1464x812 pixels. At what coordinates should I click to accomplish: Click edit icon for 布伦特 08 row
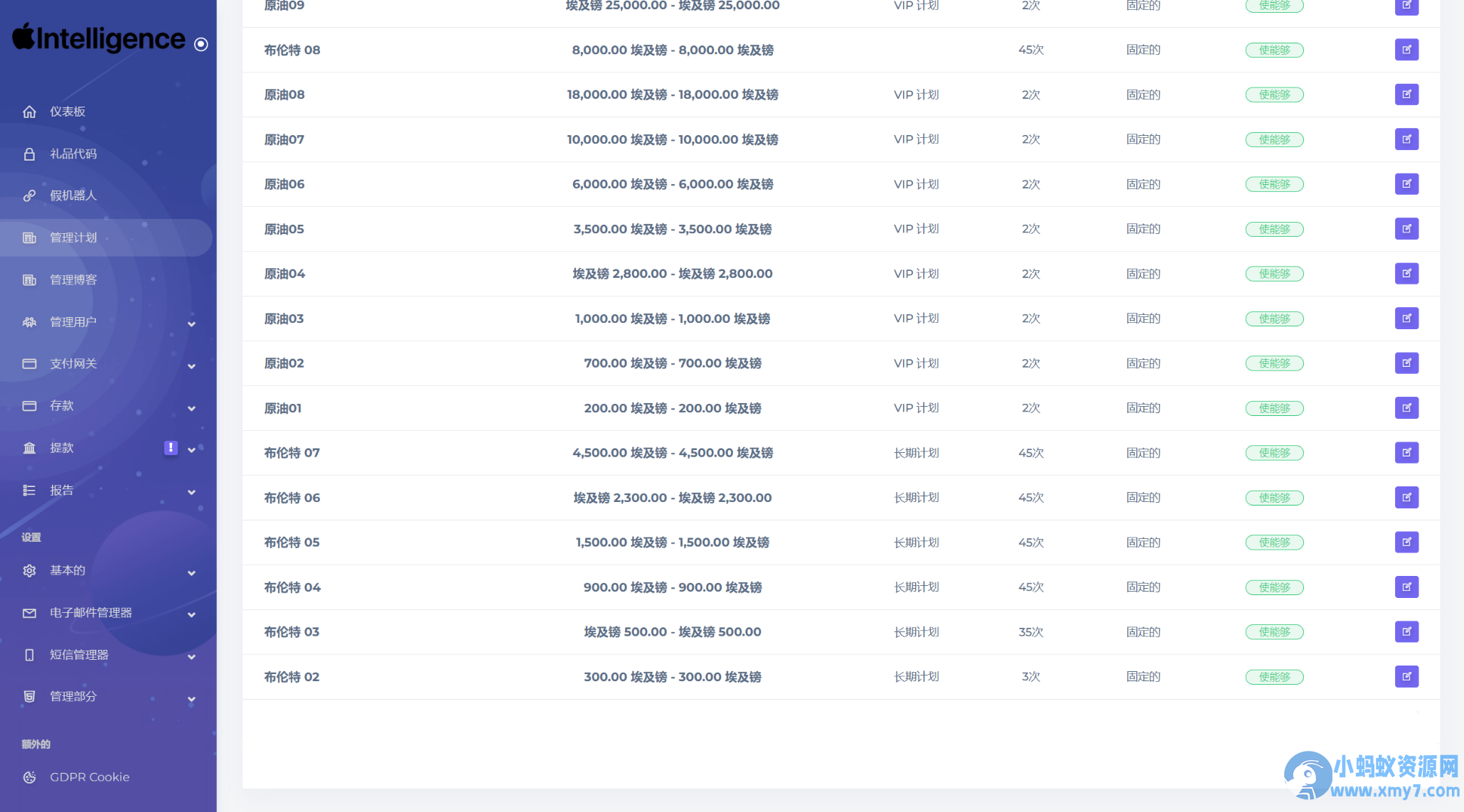[x=1406, y=50]
